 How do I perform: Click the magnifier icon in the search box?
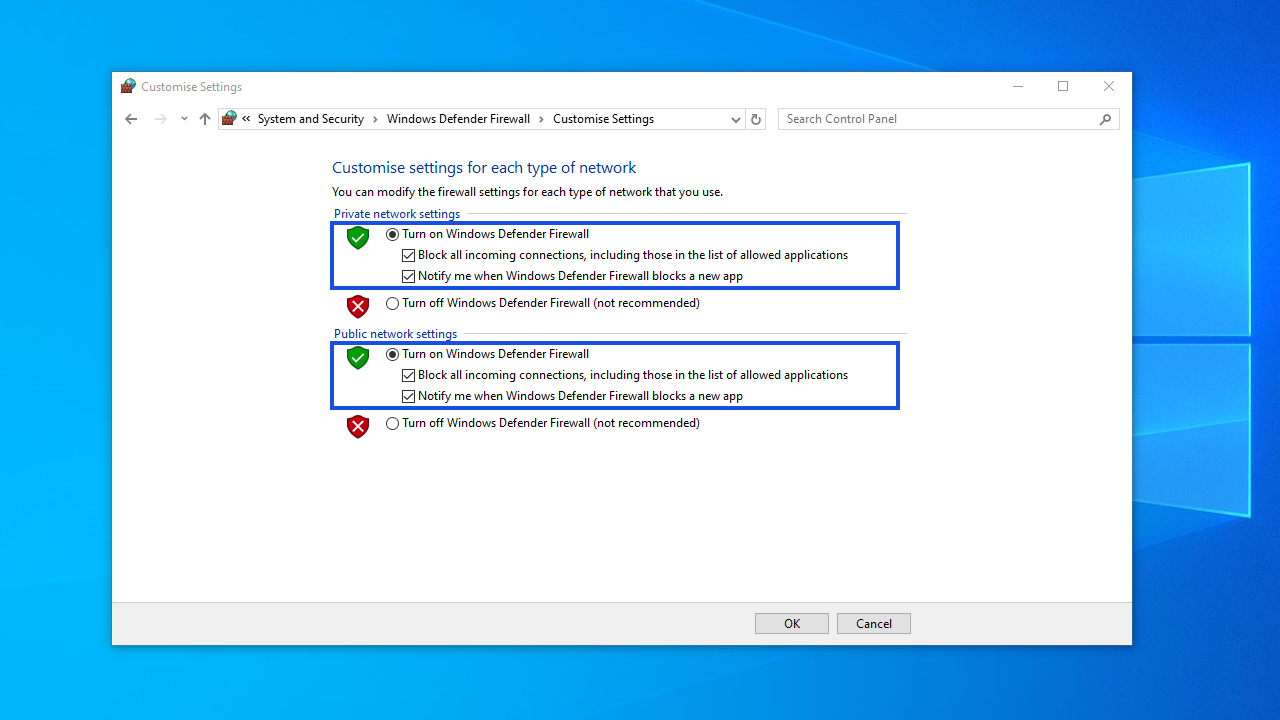1105,119
